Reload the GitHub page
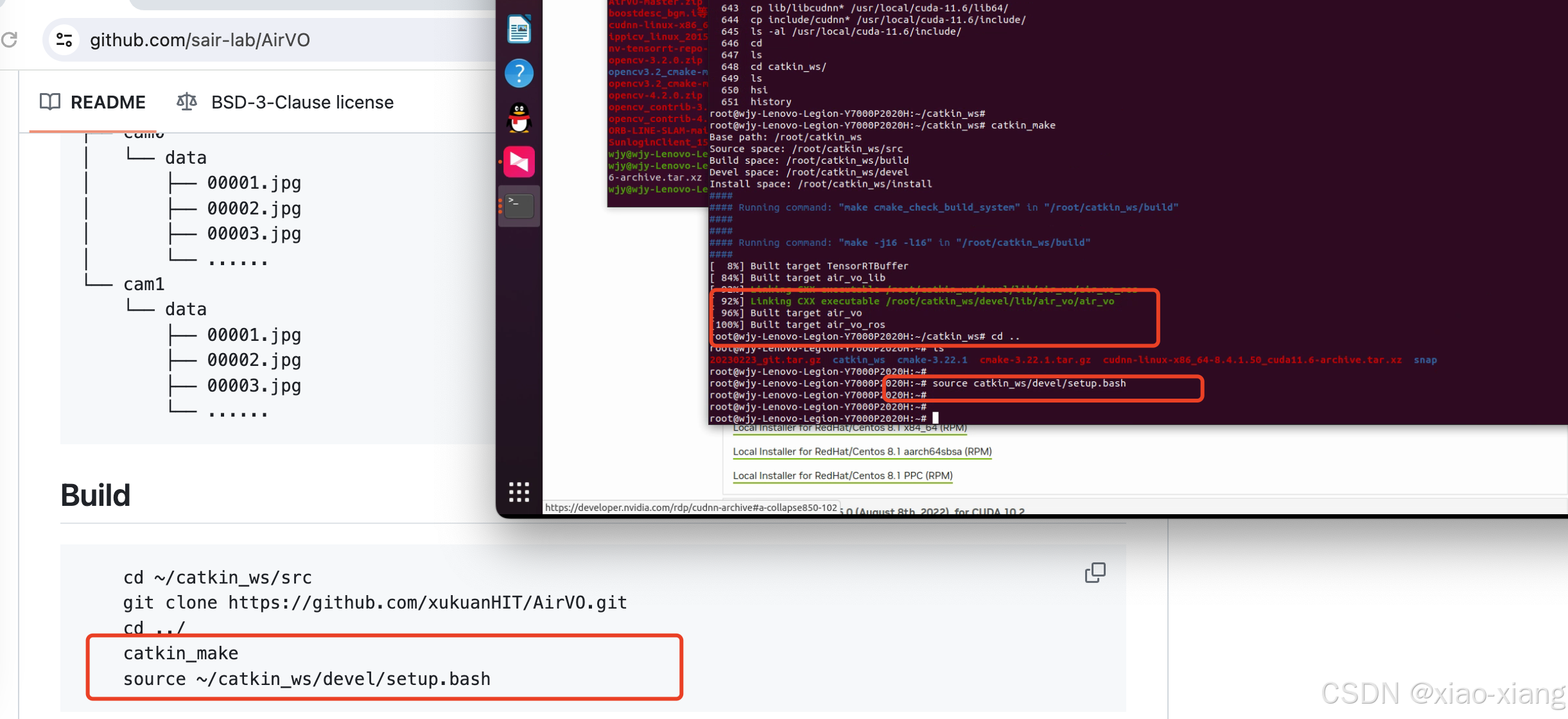Image resolution: width=1568 pixels, height=719 pixels. coord(9,40)
